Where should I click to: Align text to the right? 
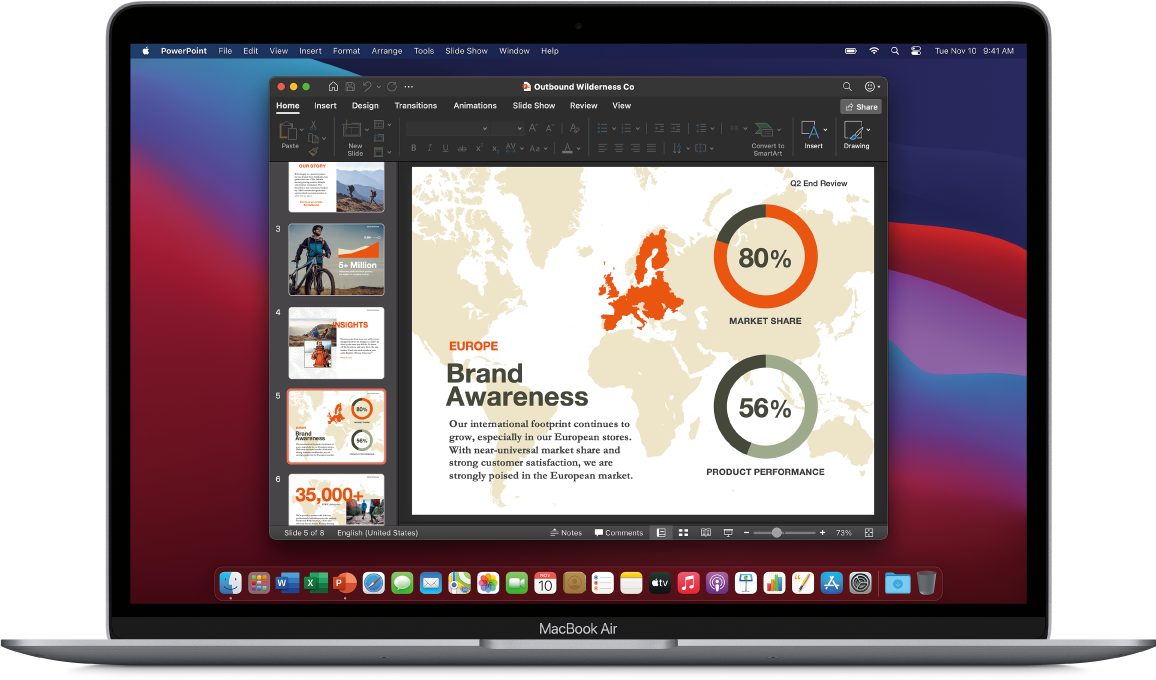[635, 148]
